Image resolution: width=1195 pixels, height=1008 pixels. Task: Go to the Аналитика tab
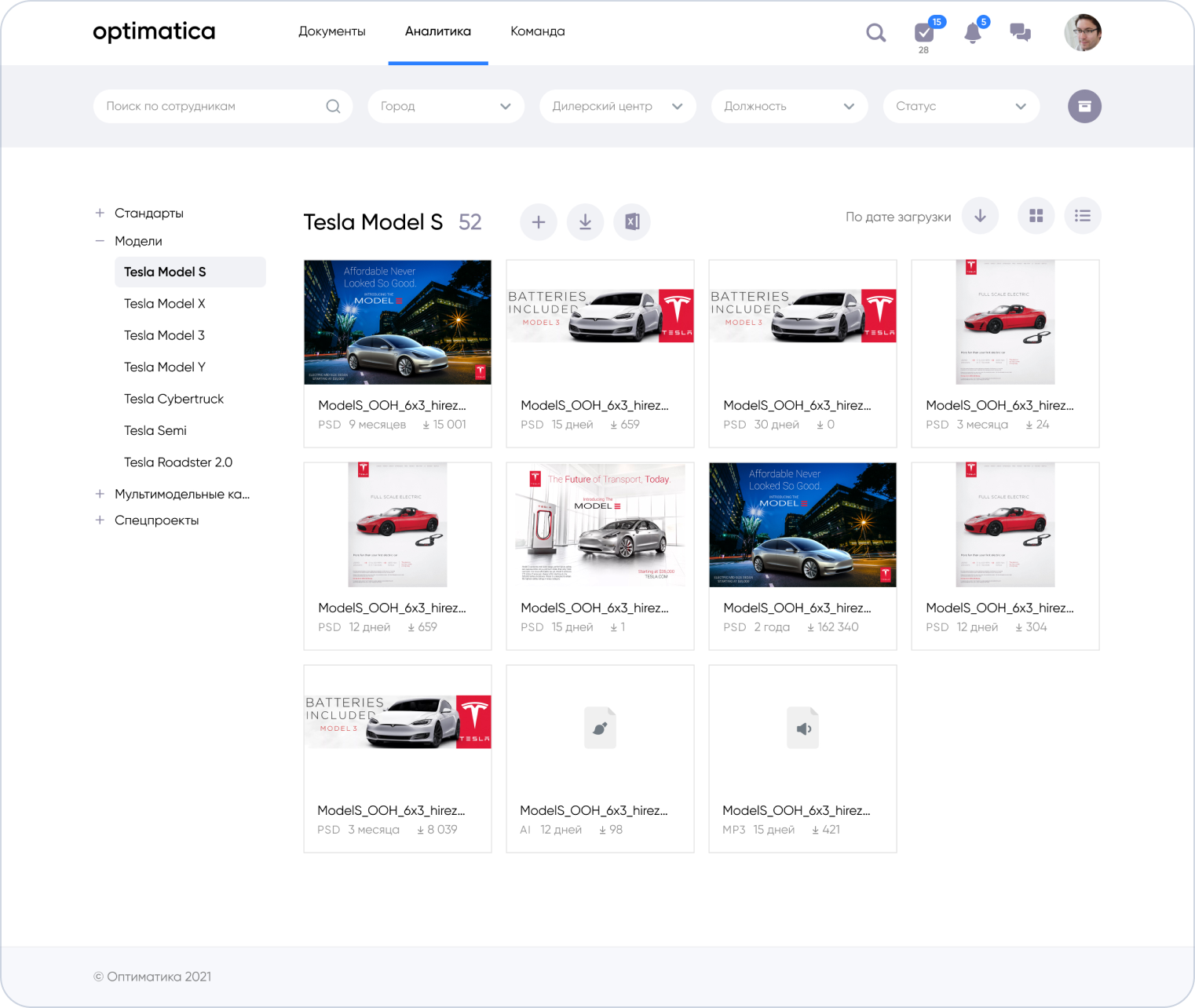click(438, 31)
